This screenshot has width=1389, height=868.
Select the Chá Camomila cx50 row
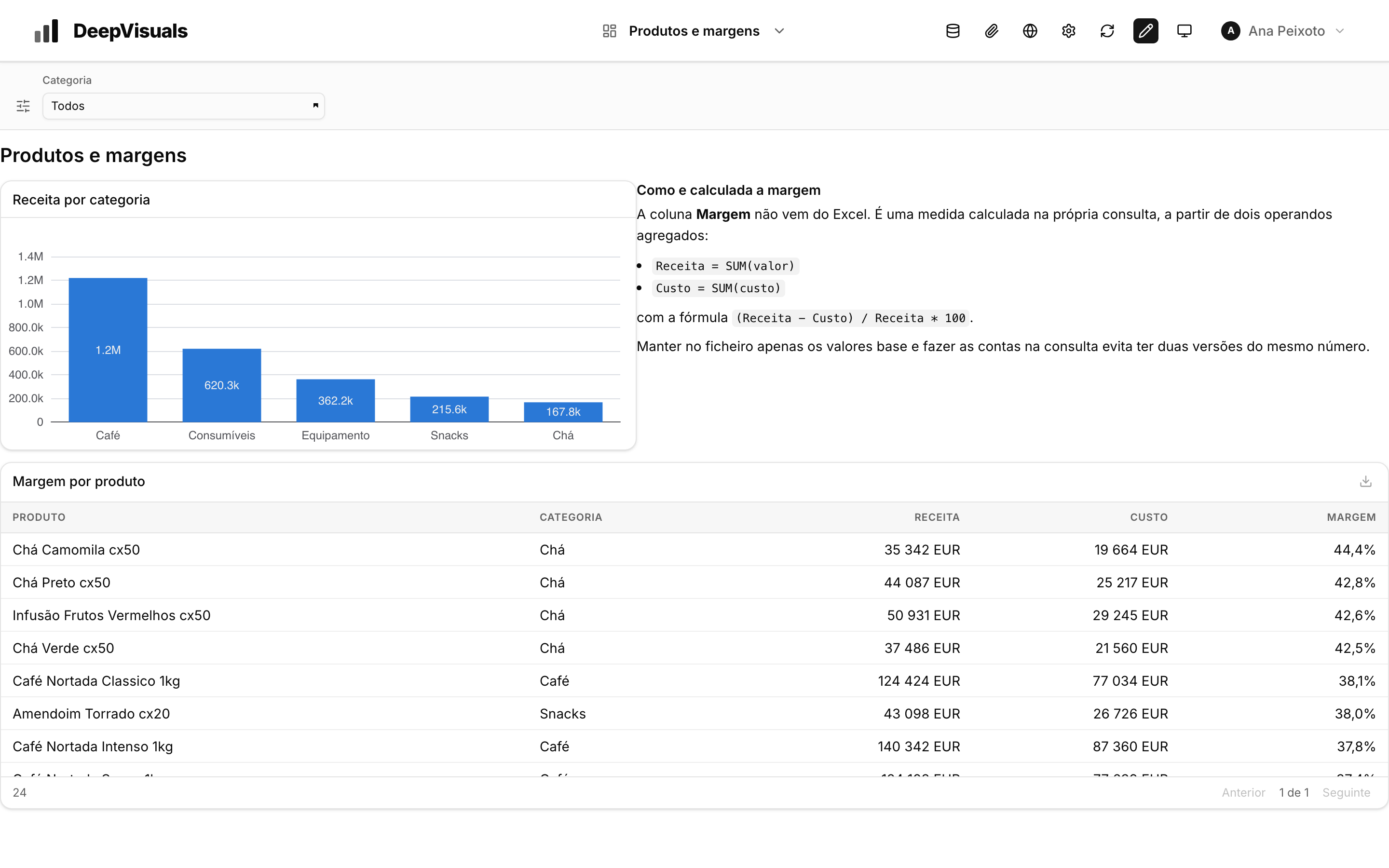click(694, 549)
